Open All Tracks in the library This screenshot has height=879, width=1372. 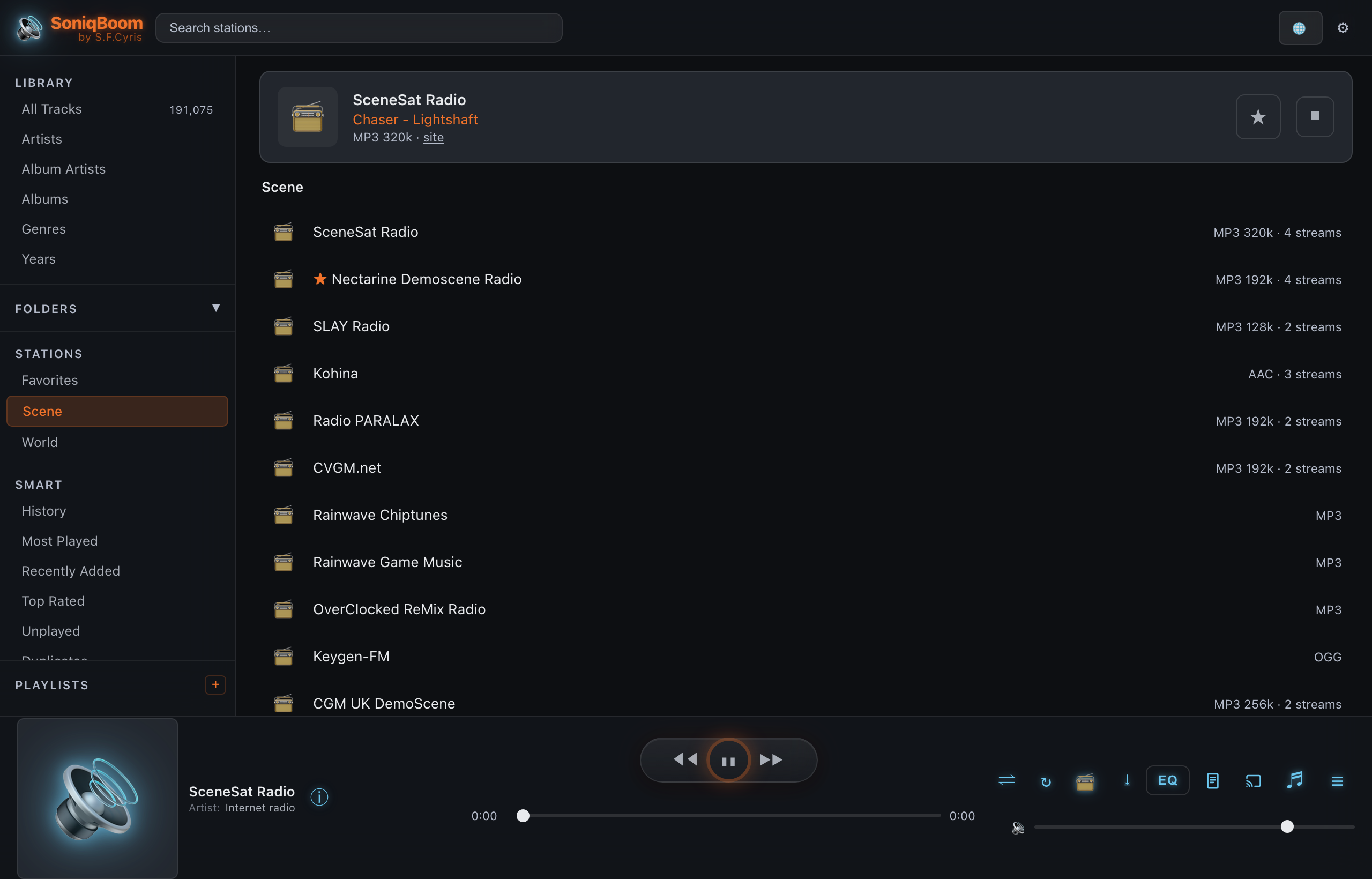click(117, 109)
